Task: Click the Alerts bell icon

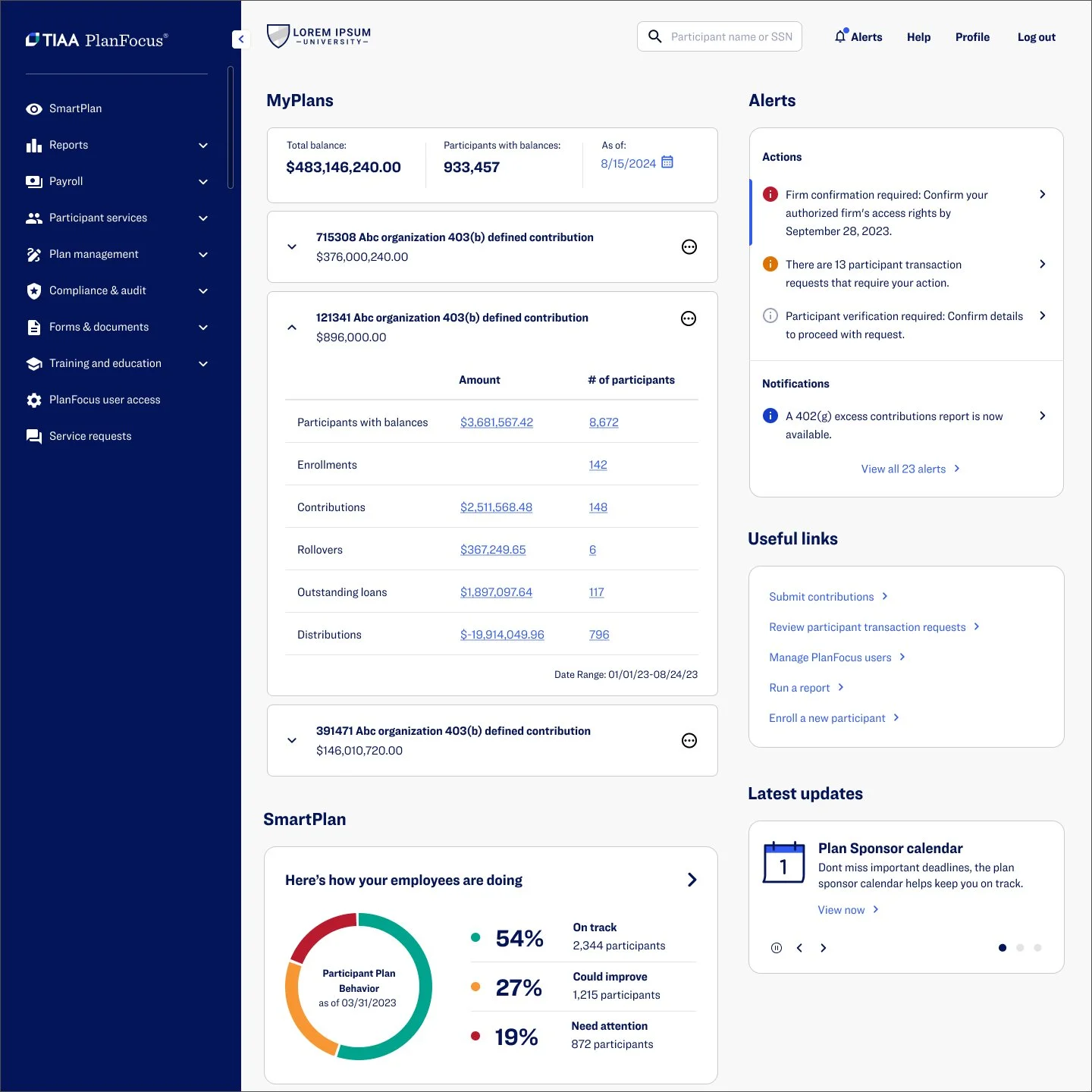Action: click(x=840, y=36)
